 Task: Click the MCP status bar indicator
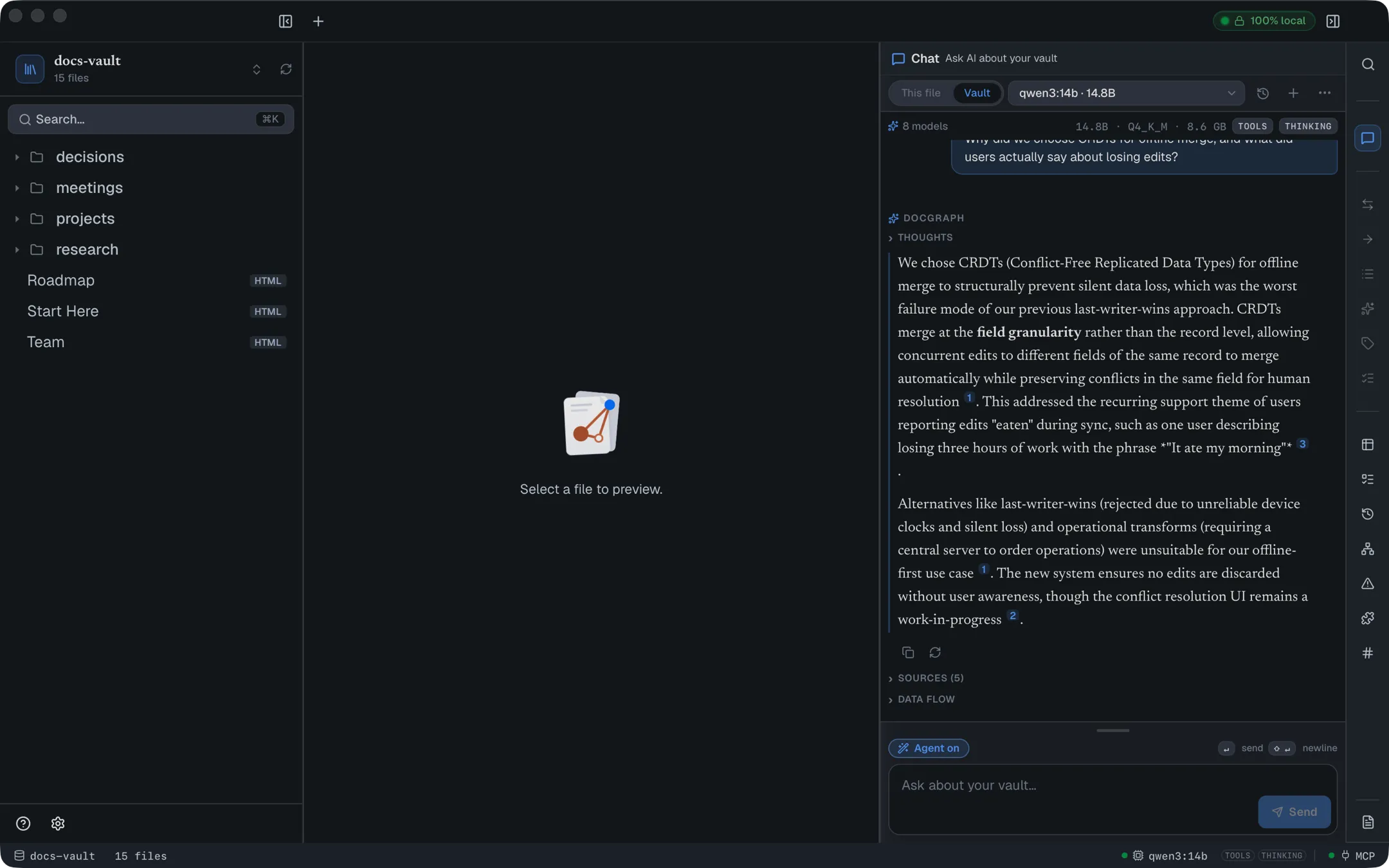(1352, 856)
